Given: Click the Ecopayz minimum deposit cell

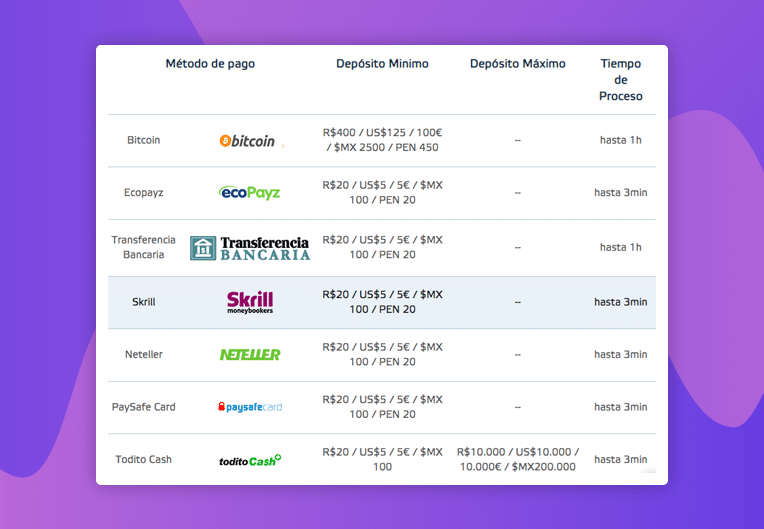Looking at the screenshot, I should click(382, 192).
